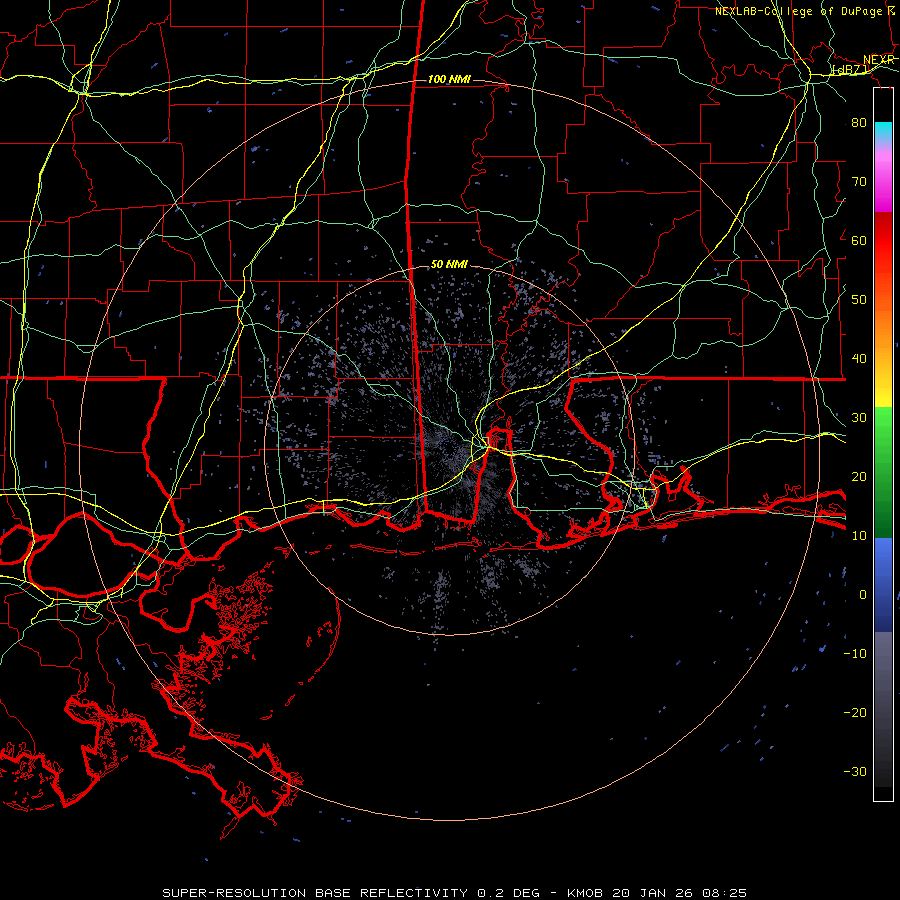Click the SUPER-RESOLUTION BASE REFLECTIVITY title text
Screen dimensions: 900x900
pyautogui.click(x=315, y=893)
